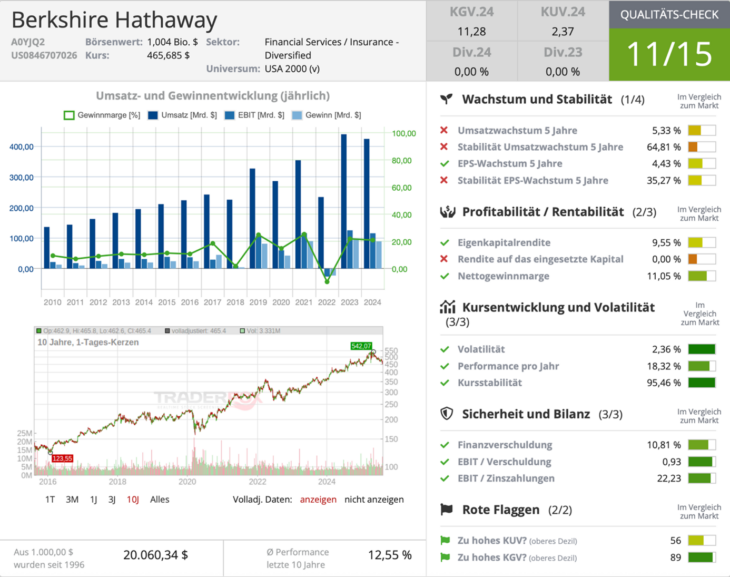730x577 pixels.
Task: Click the Kursentwicklung und Volatilität chart icon
Action: [447, 307]
